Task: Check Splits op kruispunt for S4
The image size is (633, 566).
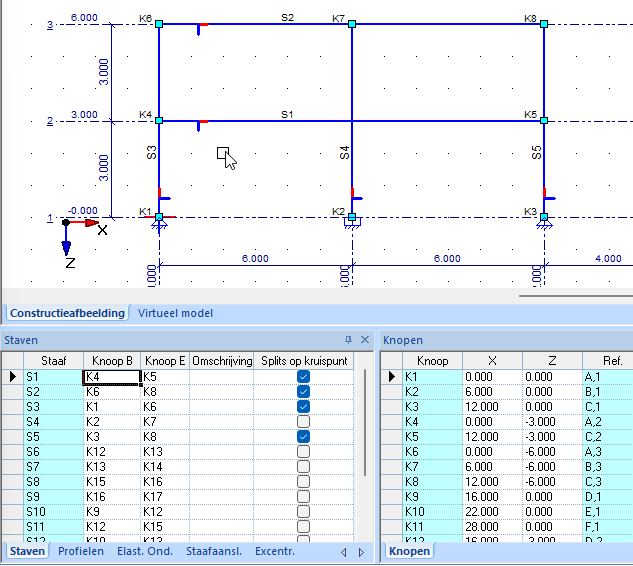Action: pos(303,421)
